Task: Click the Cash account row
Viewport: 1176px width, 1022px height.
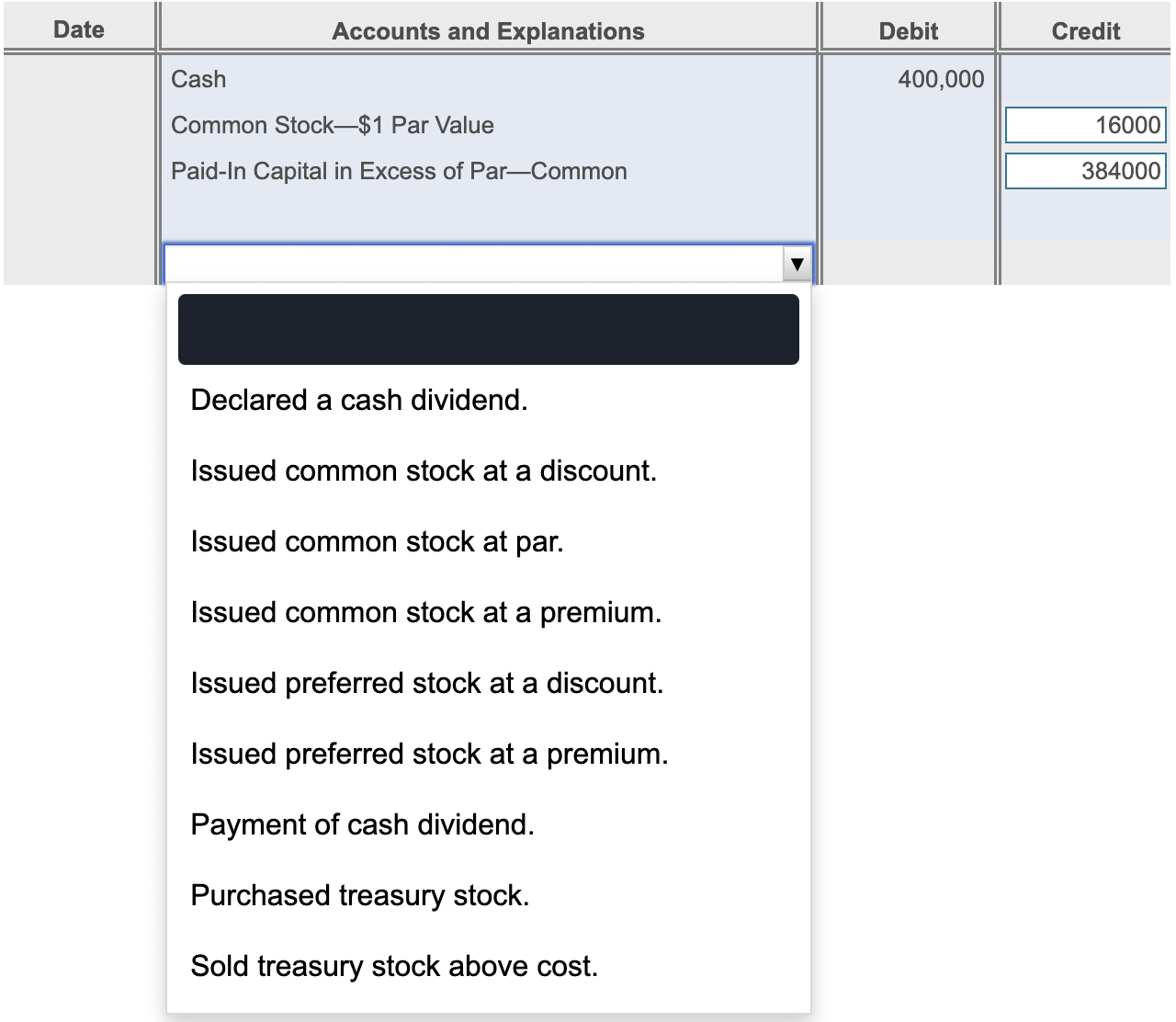Action: pyautogui.click(x=198, y=79)
